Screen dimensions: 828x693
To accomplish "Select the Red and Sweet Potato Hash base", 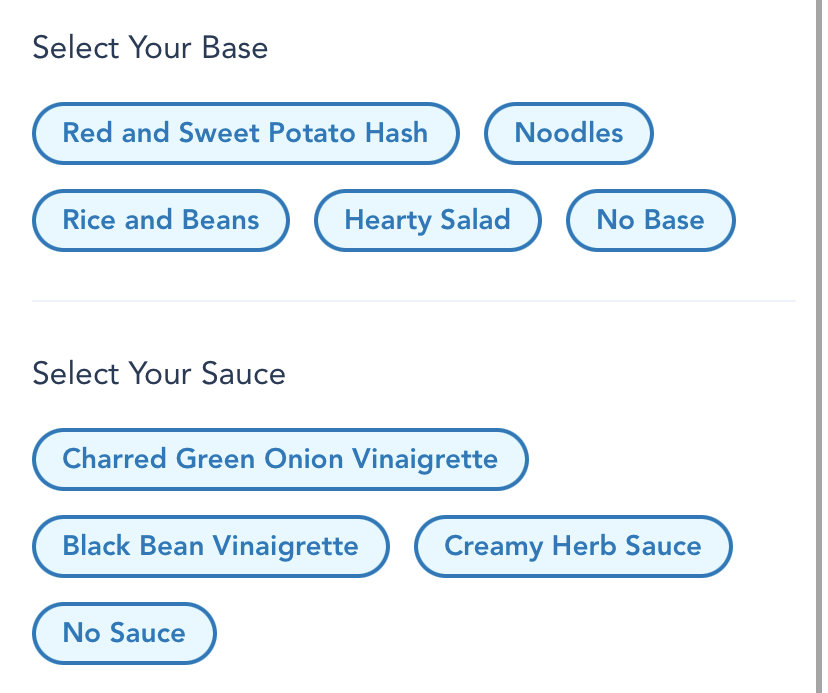I will tap(245, 133).
